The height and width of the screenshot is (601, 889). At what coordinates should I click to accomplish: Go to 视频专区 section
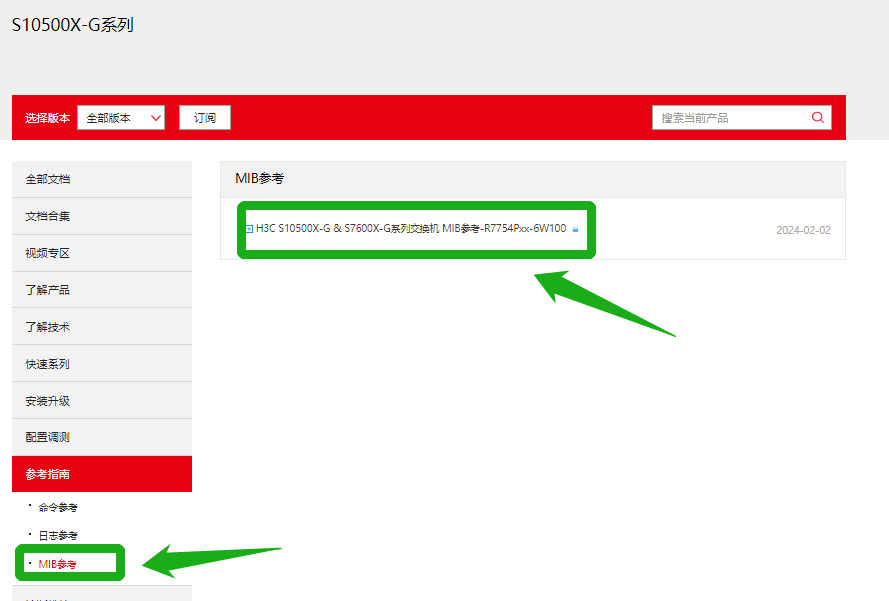coord(102,253)
